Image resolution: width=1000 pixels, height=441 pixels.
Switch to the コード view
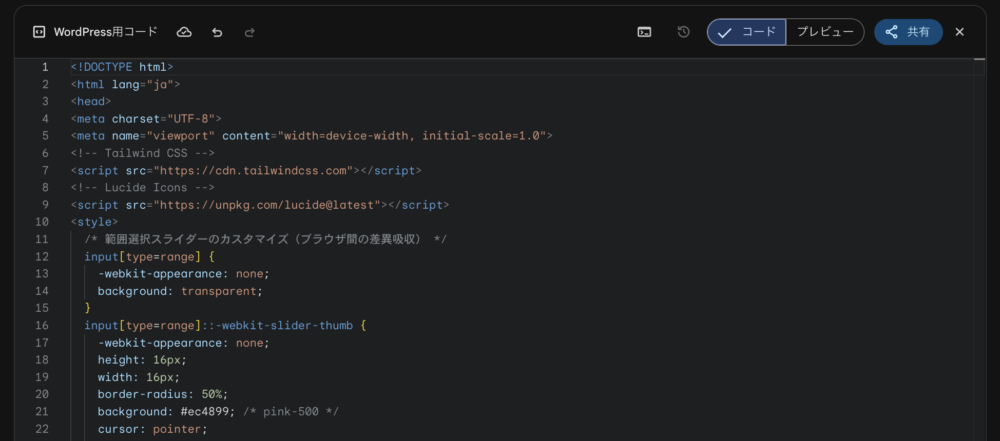pyautogui.click(x=747, y=32)
